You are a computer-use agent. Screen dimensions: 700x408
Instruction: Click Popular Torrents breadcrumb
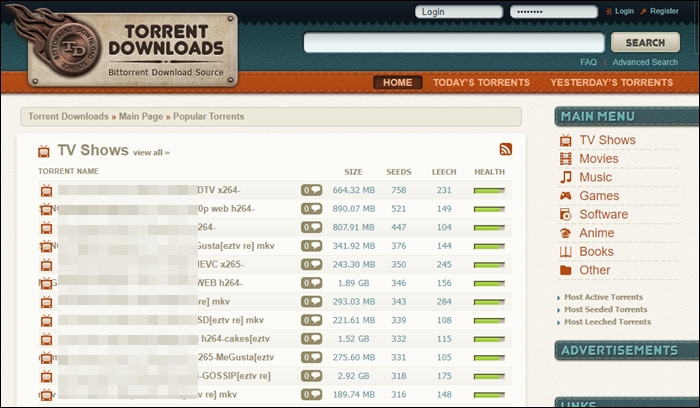pyautogui.click(x=208, y=117)
